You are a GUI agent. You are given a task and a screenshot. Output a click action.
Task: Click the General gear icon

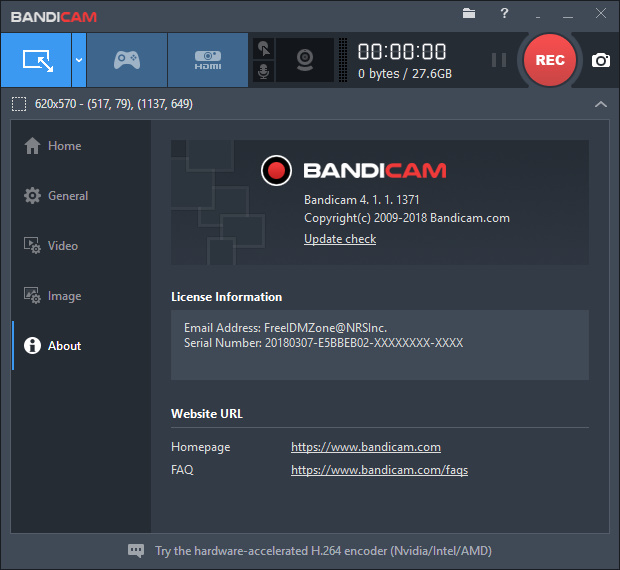pos(32,196)
